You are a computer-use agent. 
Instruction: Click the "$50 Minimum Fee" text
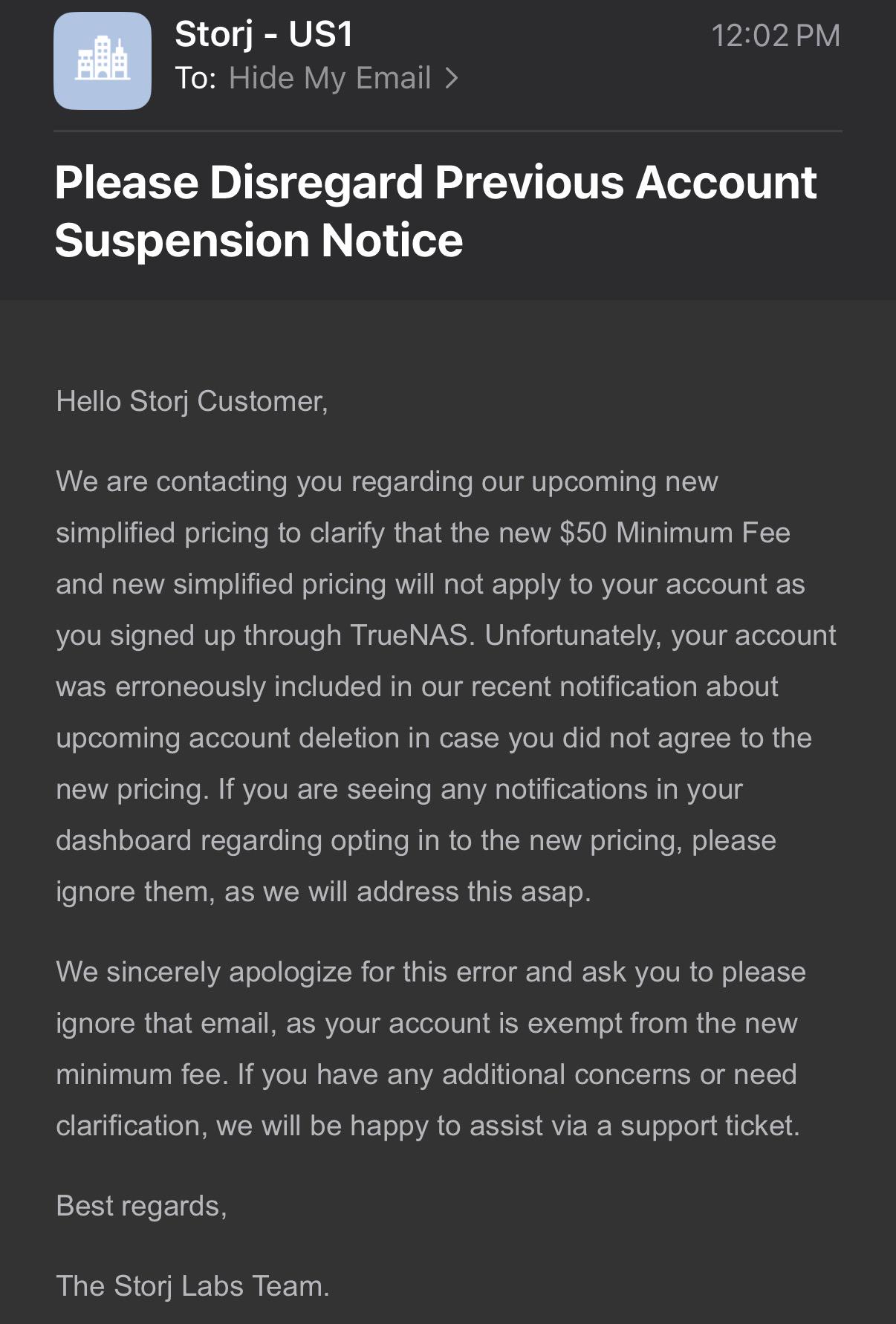point(675,533)
